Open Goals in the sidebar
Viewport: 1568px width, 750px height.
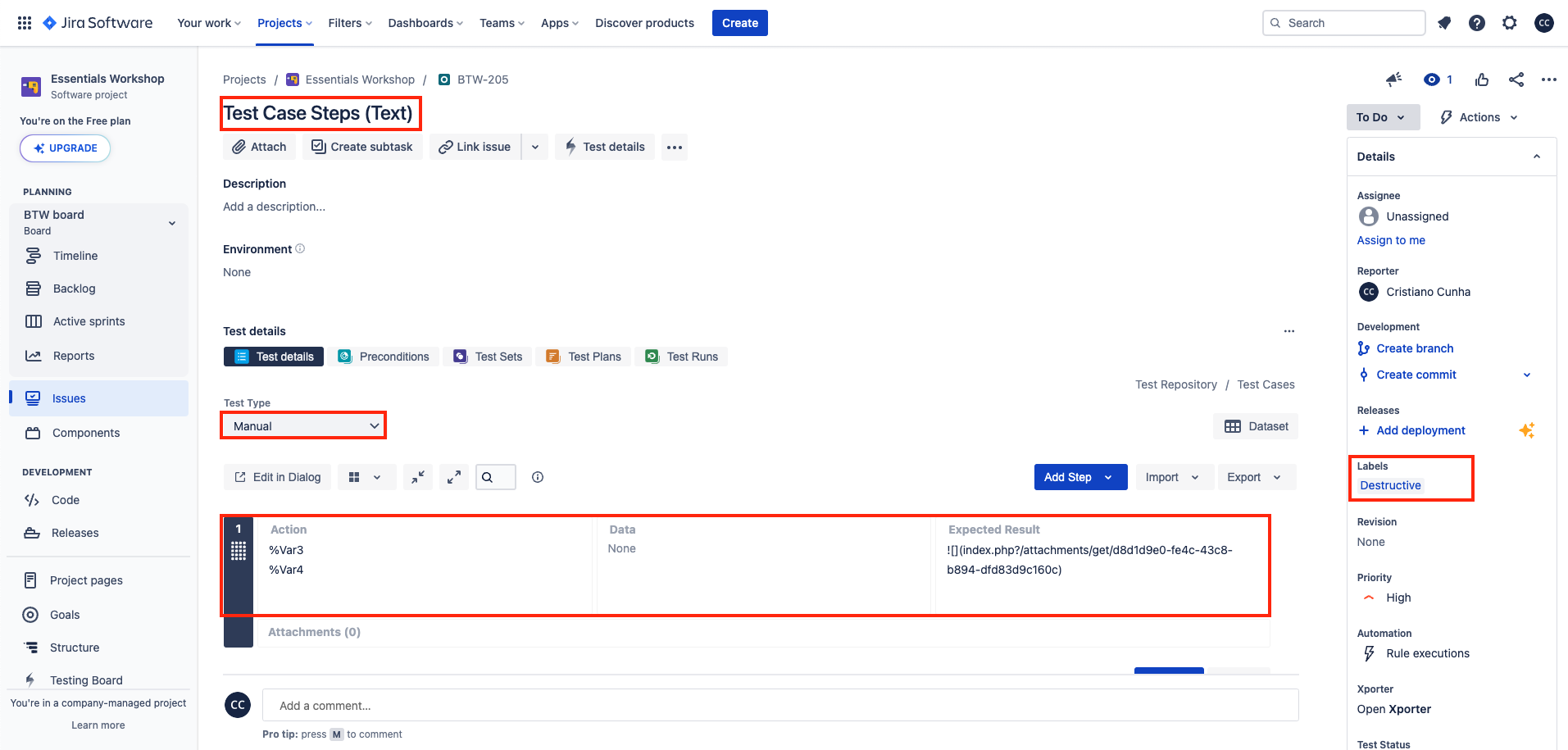pos(65,615)
